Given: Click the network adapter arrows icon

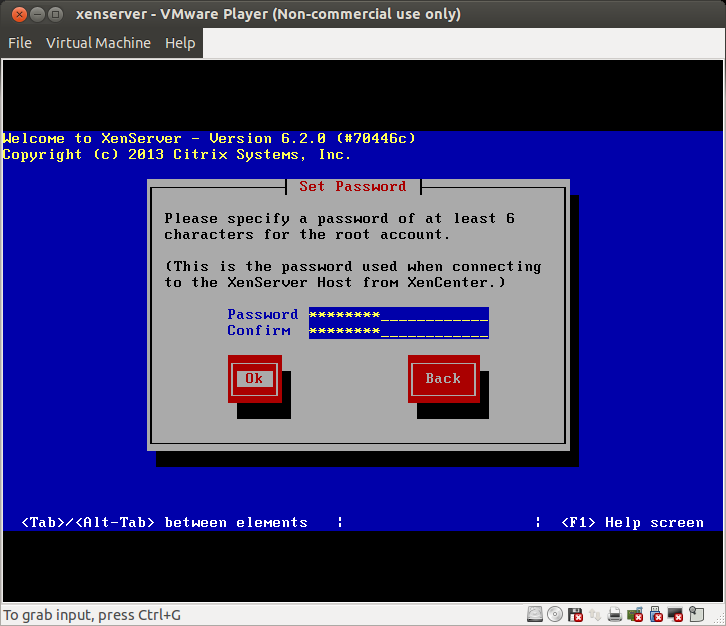Looking at the screenshot, I should (595, 614).
